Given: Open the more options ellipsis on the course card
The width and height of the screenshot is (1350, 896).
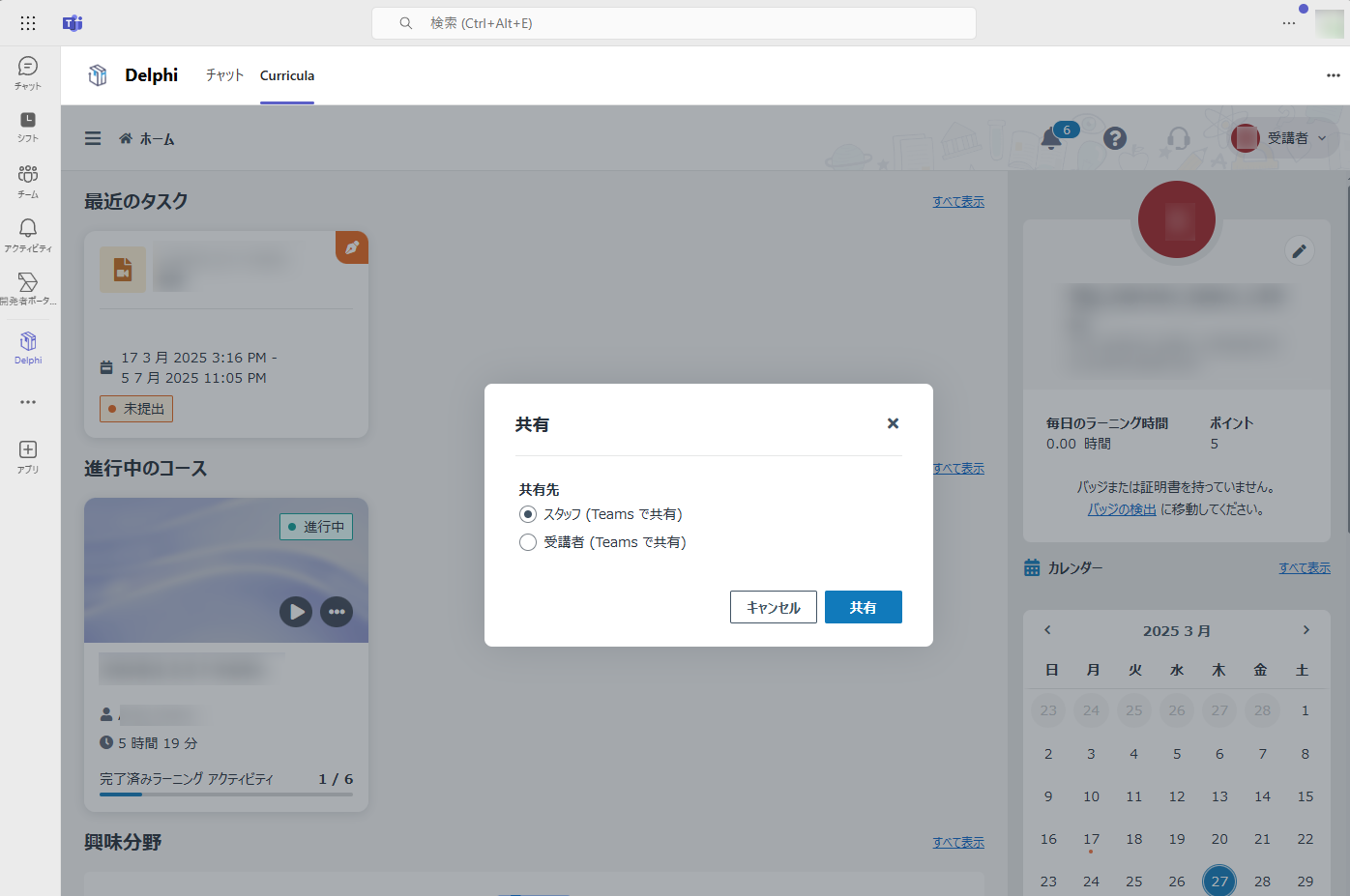Looking at the screenshot, I should click(337, 612).
